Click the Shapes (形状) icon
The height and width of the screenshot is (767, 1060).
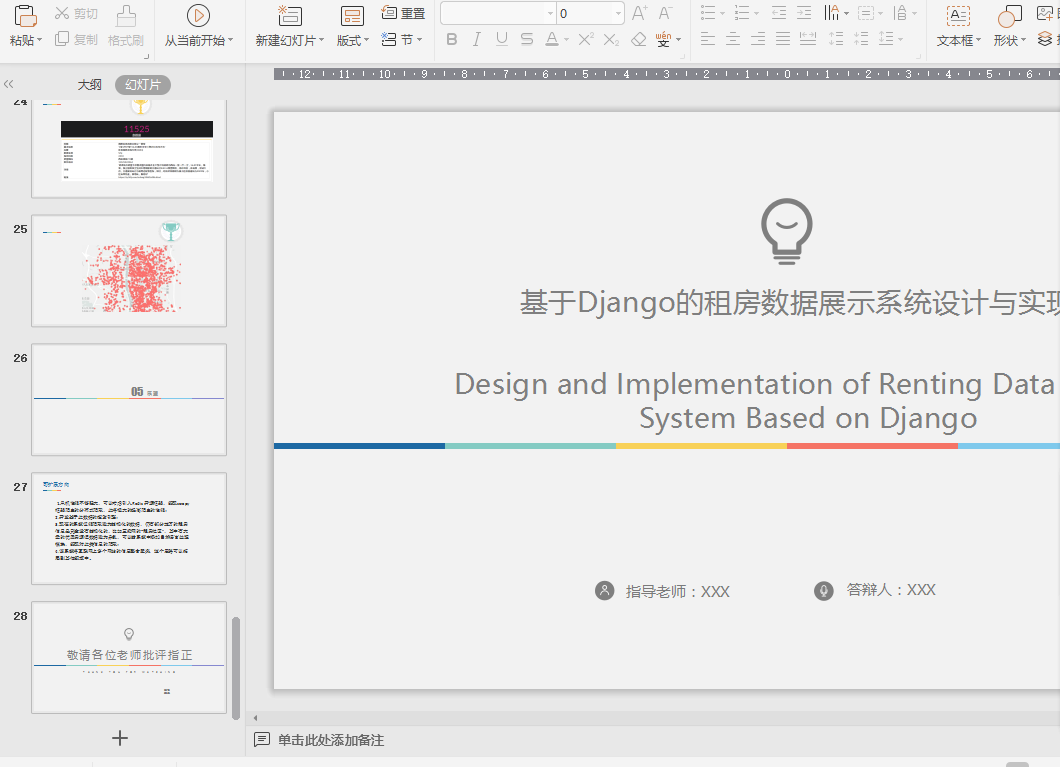[x=1009, y=15]
